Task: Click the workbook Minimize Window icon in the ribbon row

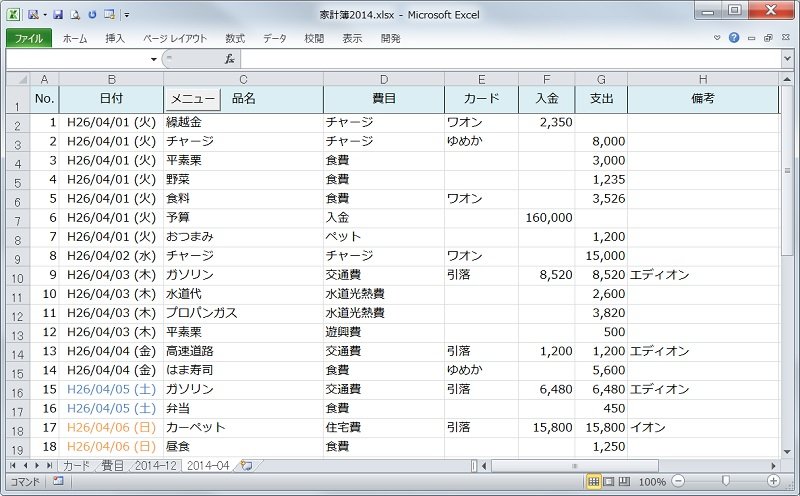Action: (751, 38)
